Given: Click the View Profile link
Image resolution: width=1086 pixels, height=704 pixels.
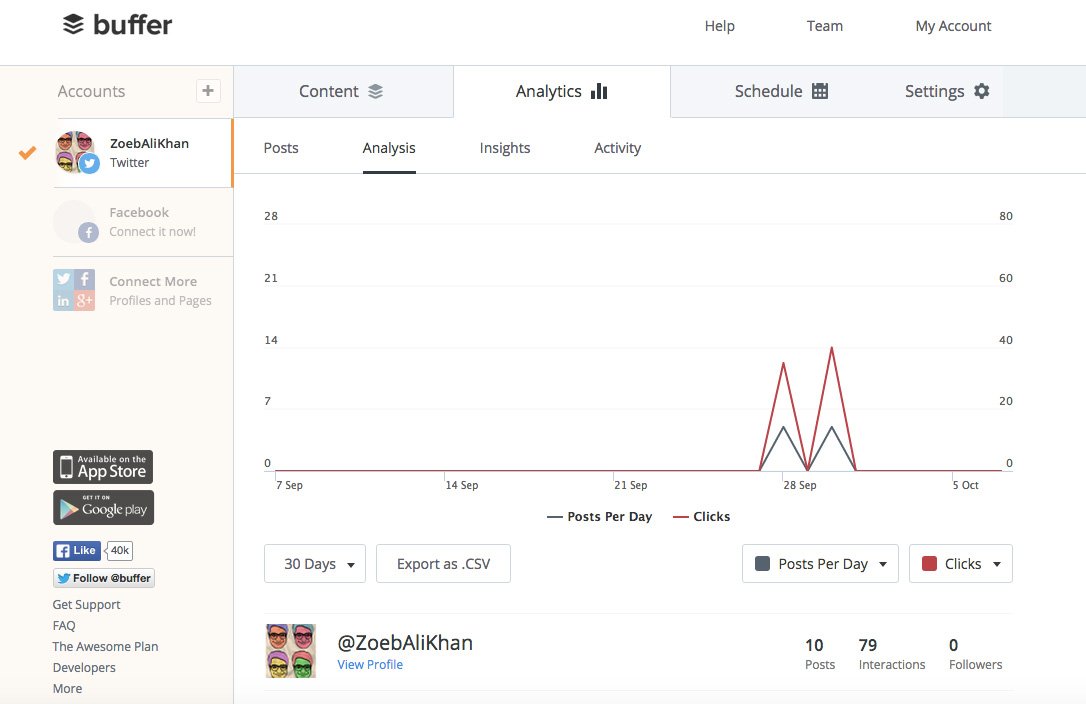Looking at the screenshot, I should point(370,664).
